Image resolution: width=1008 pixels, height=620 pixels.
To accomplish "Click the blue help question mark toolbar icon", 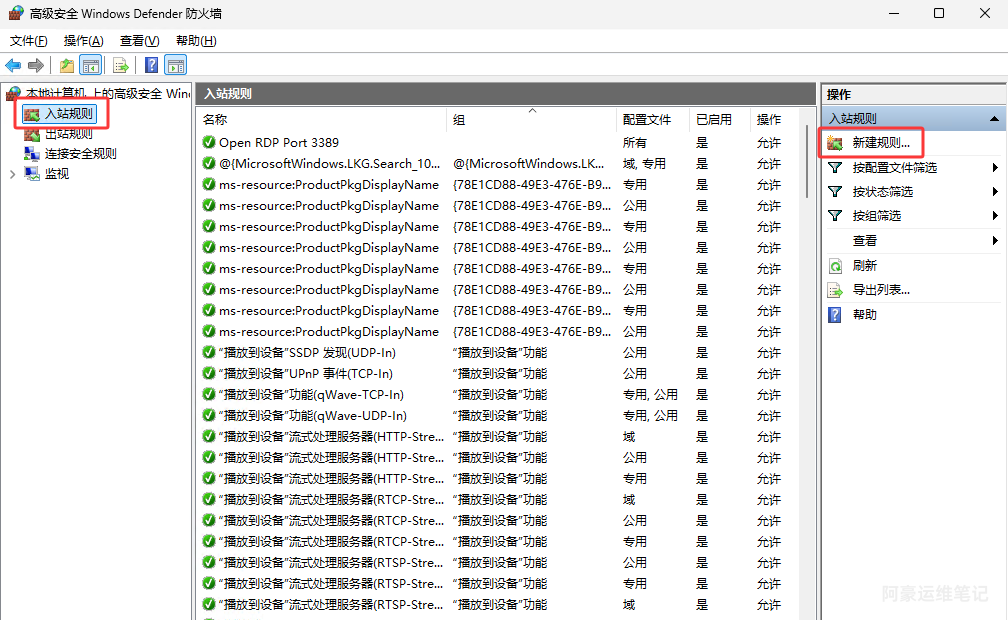I will 151,66.
